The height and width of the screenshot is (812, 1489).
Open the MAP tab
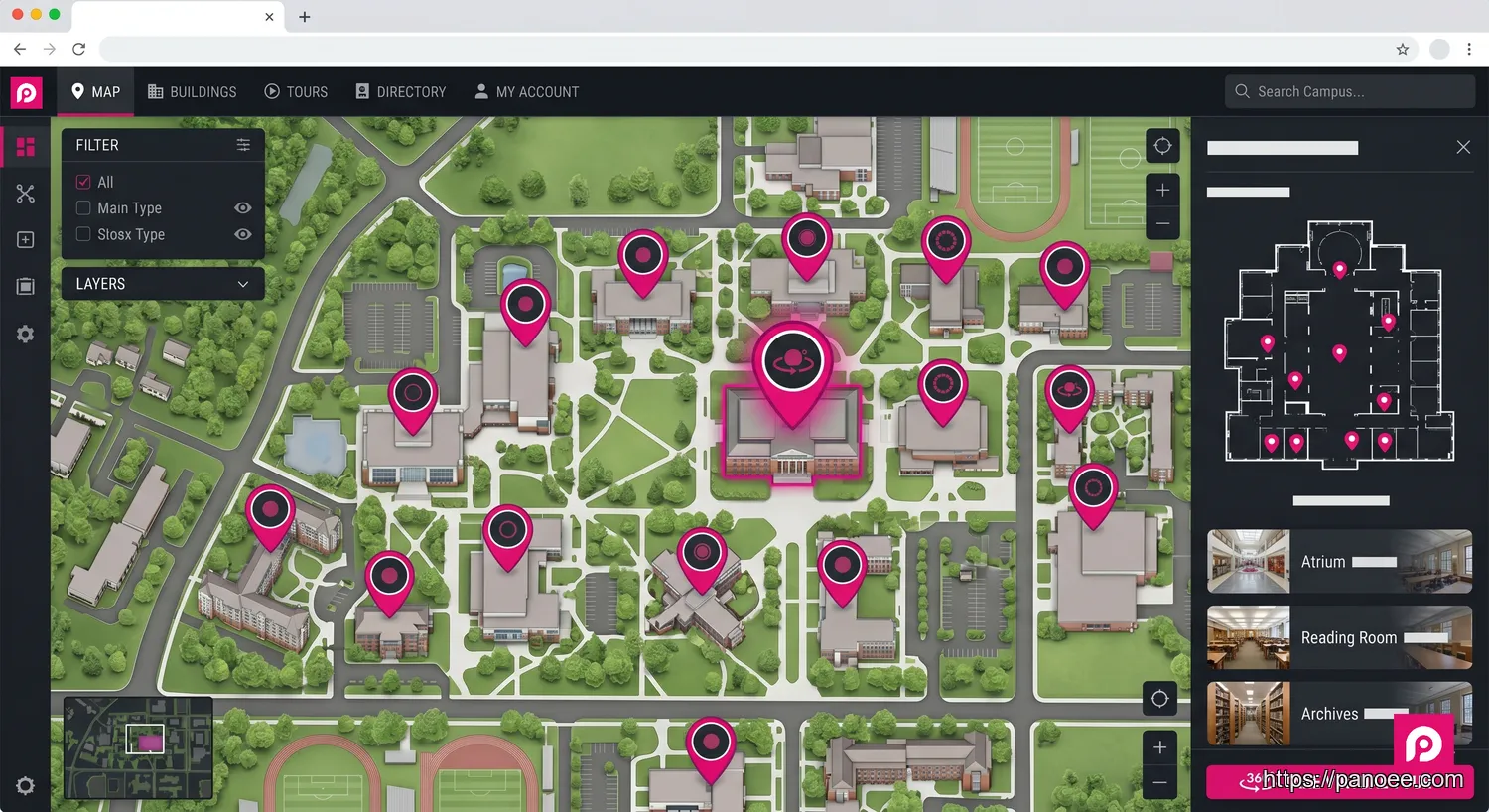pos(96,92)
